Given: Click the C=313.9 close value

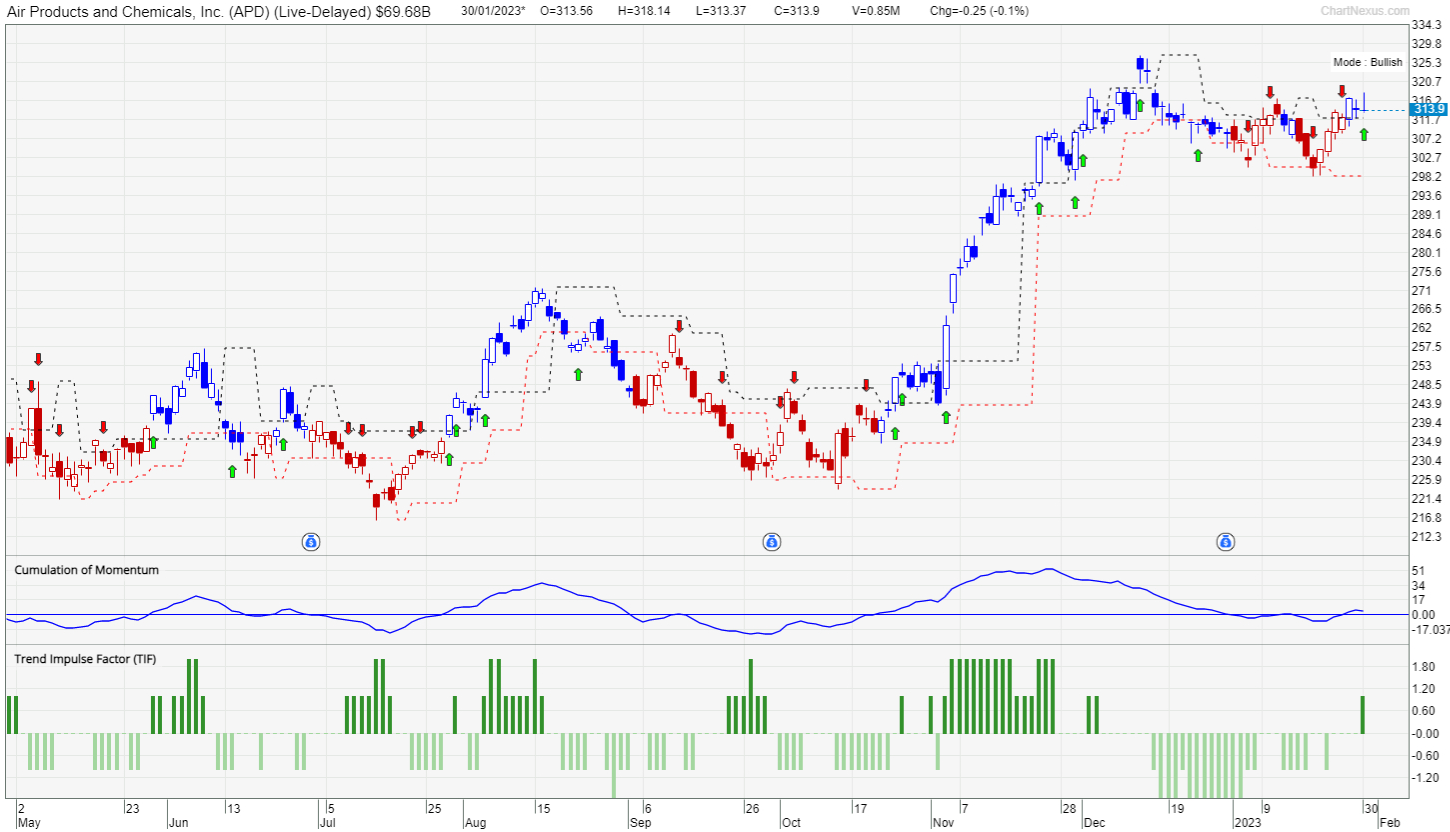Looking at the screenshot, I should point(798,11).
